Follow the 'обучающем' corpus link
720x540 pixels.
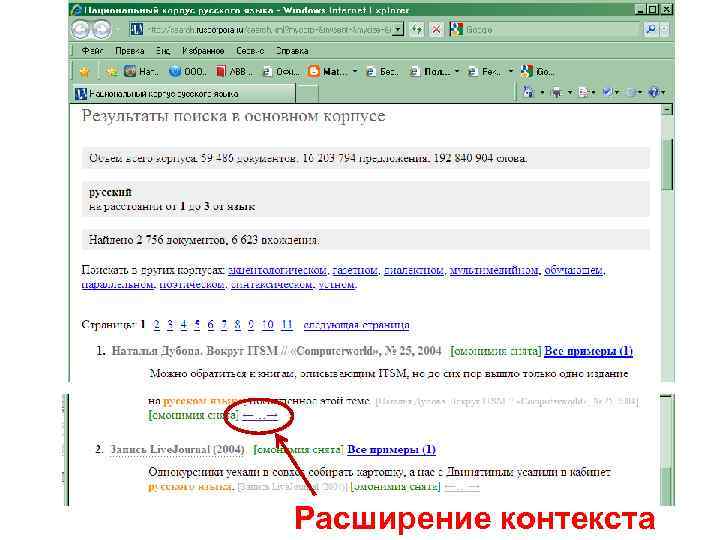click(574, 270)
